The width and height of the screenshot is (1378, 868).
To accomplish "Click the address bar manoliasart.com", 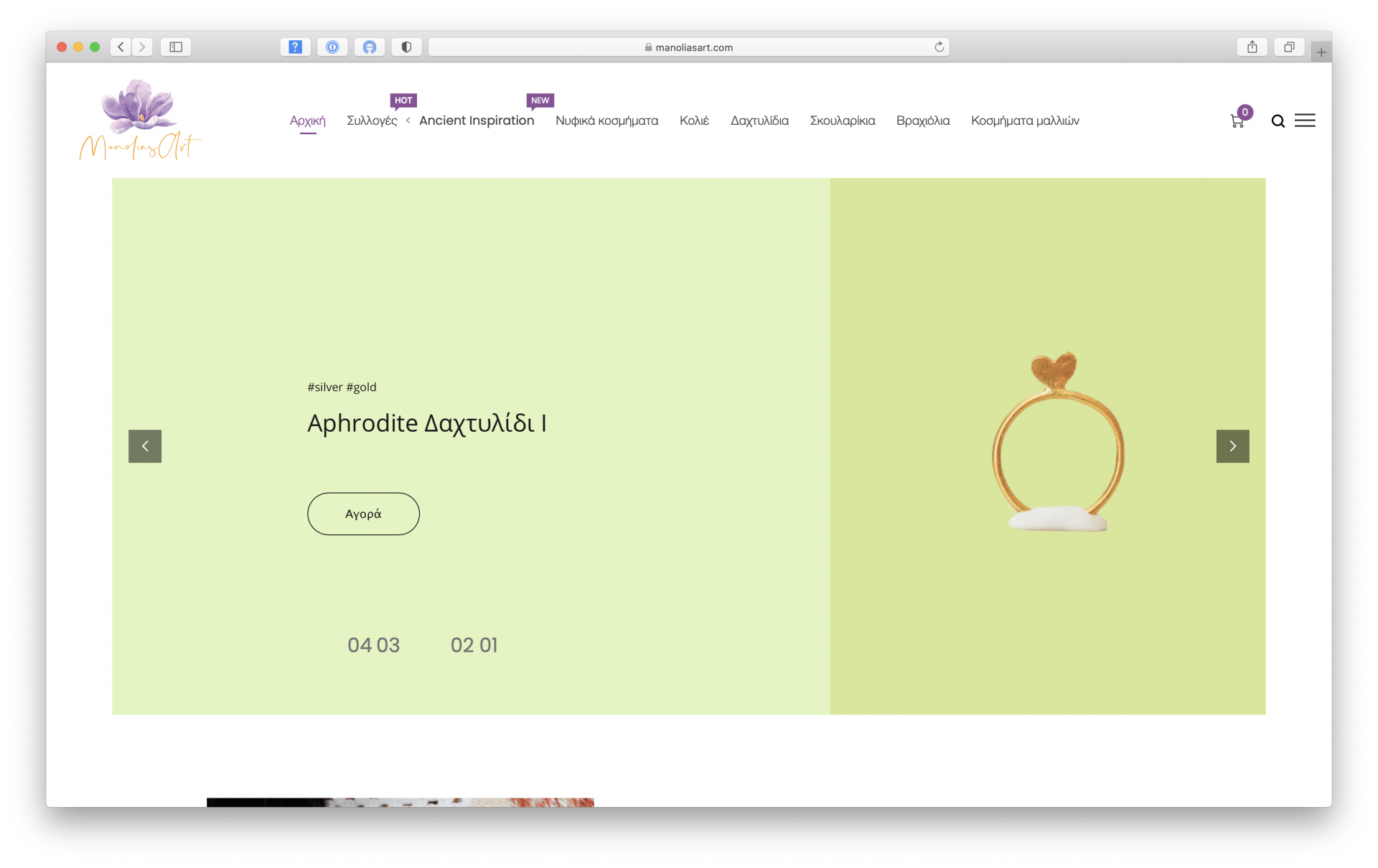I will coord(689,47).
